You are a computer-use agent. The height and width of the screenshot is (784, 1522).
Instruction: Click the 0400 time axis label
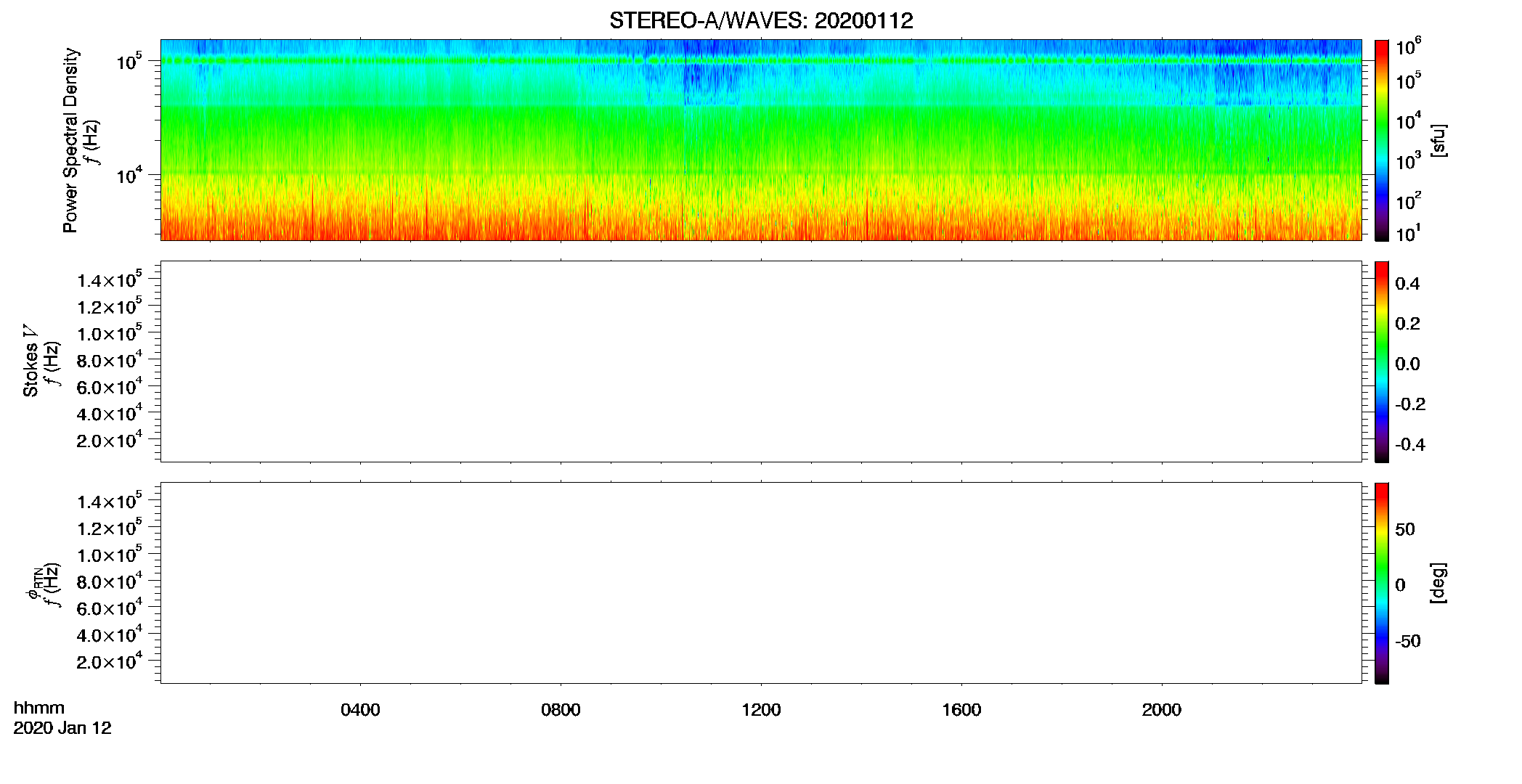pyautogui.click(x=360, y=710)
